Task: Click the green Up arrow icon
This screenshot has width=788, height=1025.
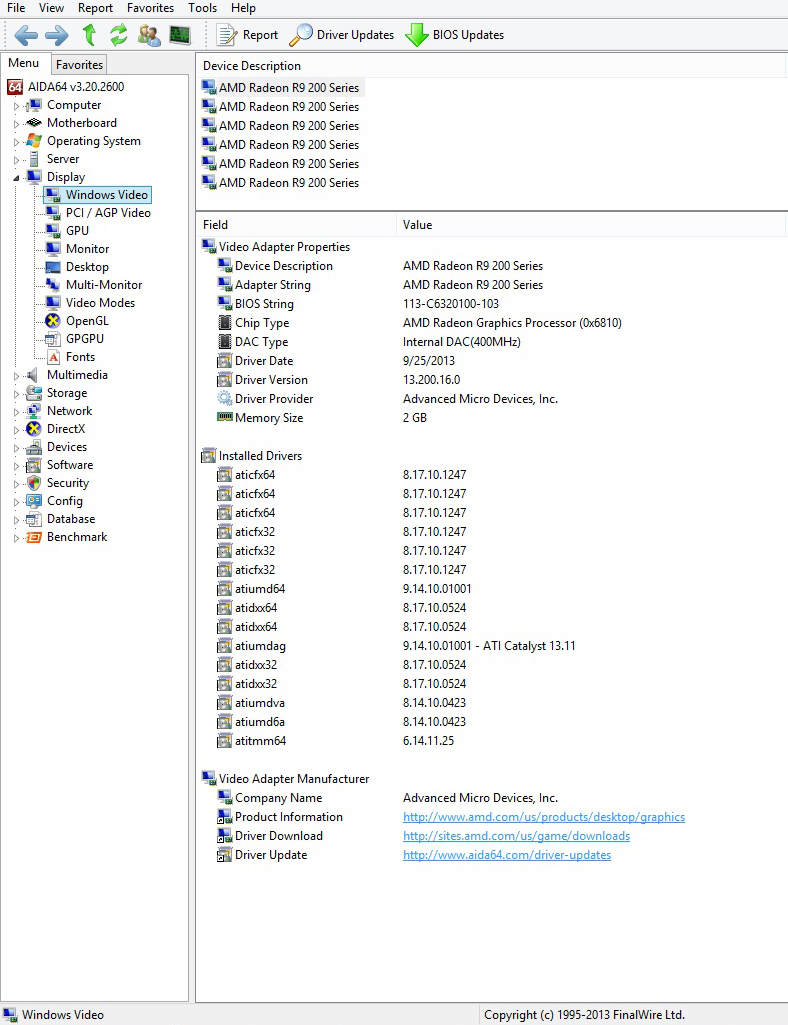Action: [90, 35]
